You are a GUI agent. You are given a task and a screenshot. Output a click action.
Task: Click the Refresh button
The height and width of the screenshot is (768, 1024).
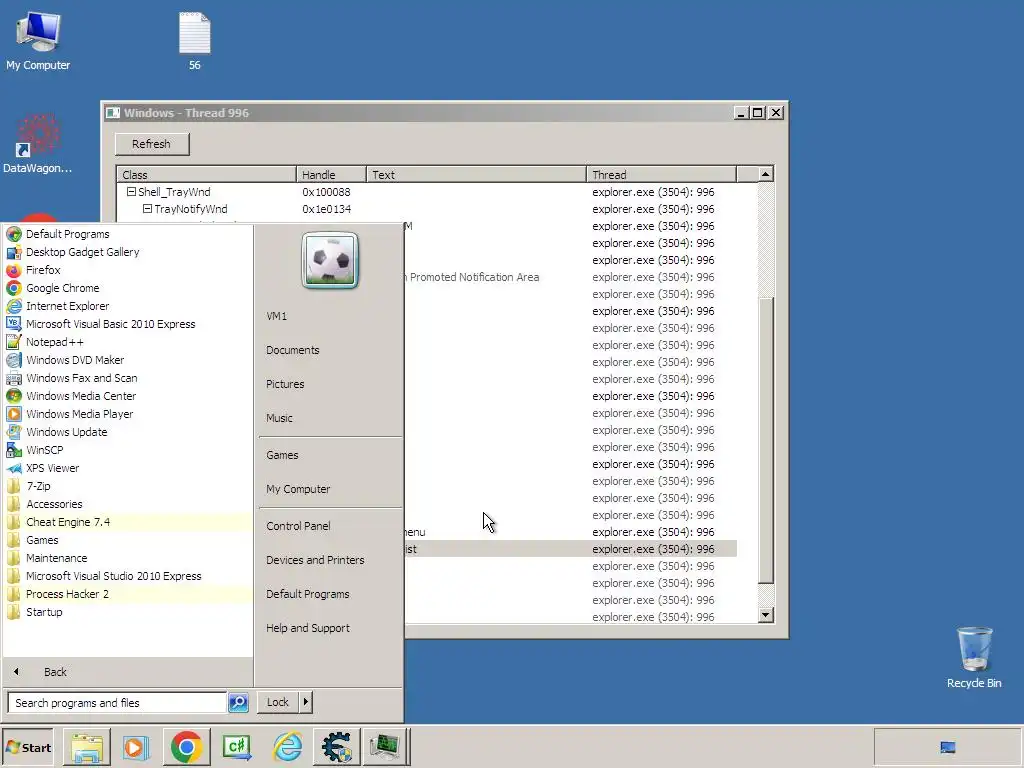tap(152, 144)
